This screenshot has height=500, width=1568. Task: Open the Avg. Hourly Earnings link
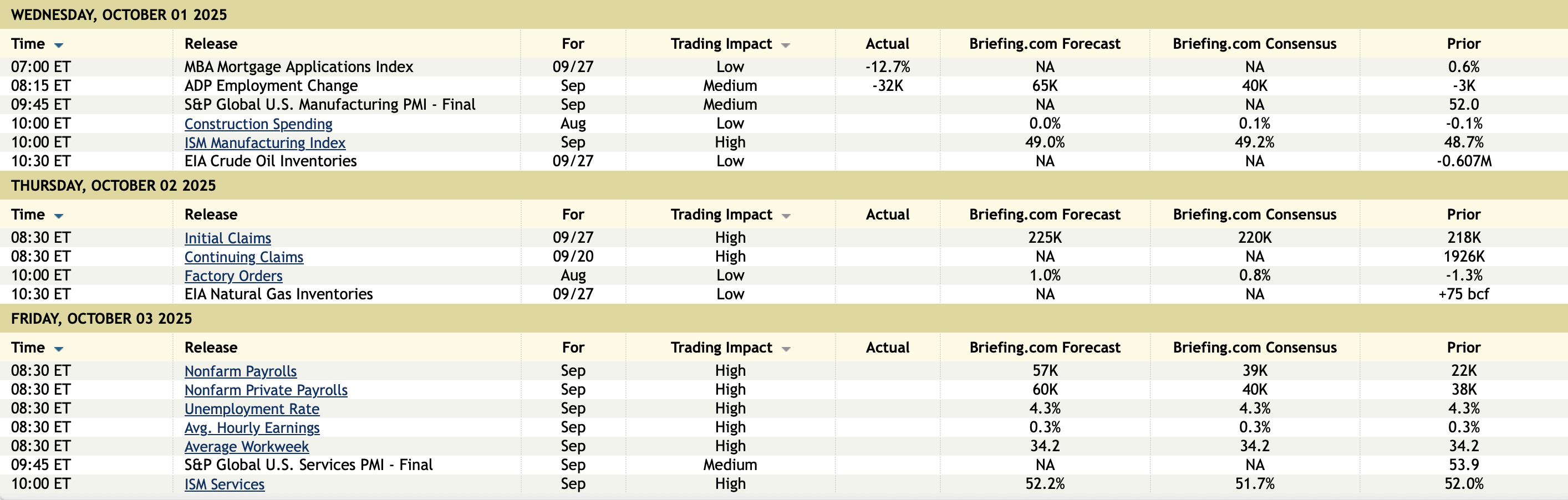[x=251, y=427]
